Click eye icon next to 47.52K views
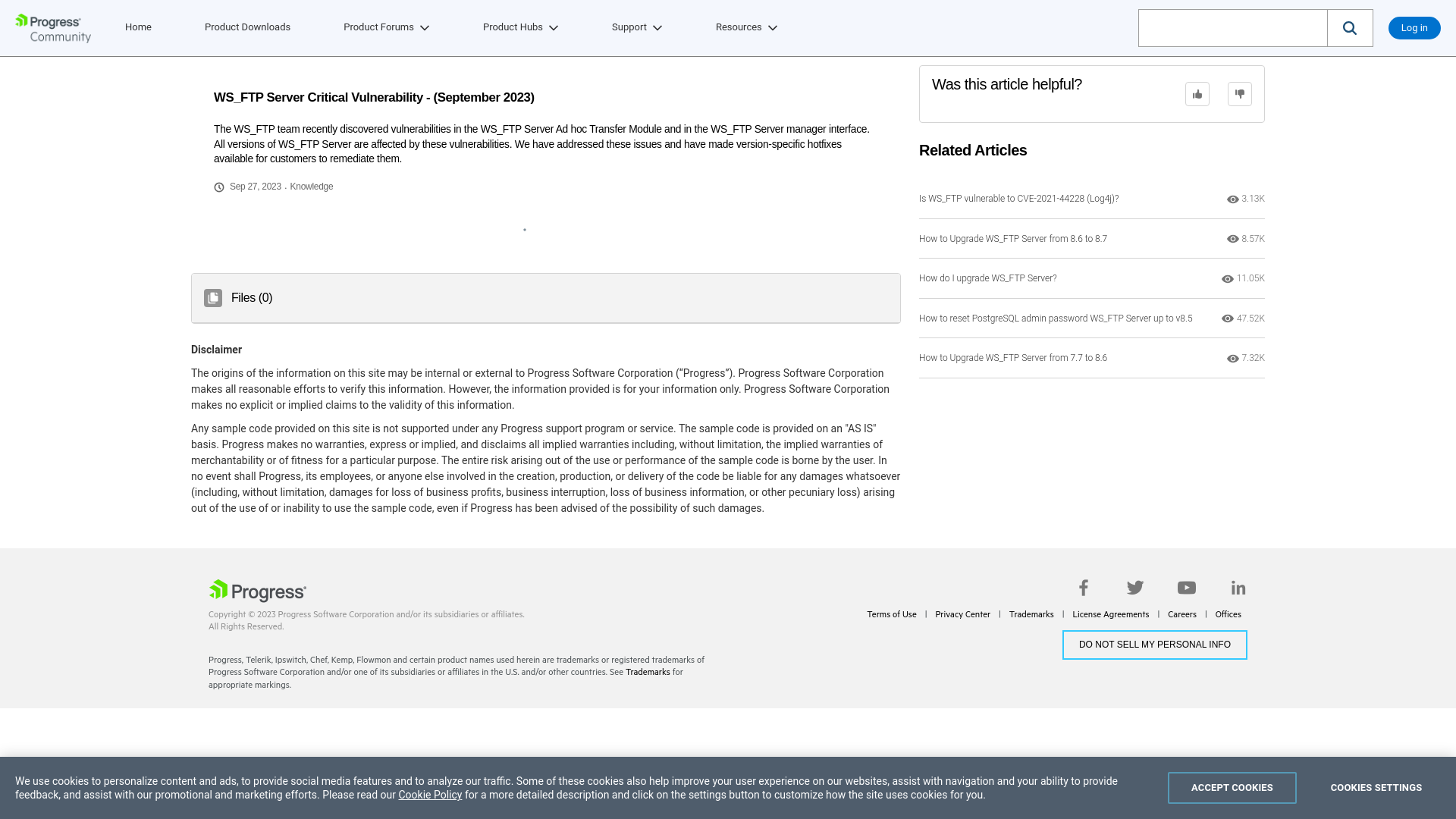This screenshot has width=1456, height=819. click(x=1228, y=318)
